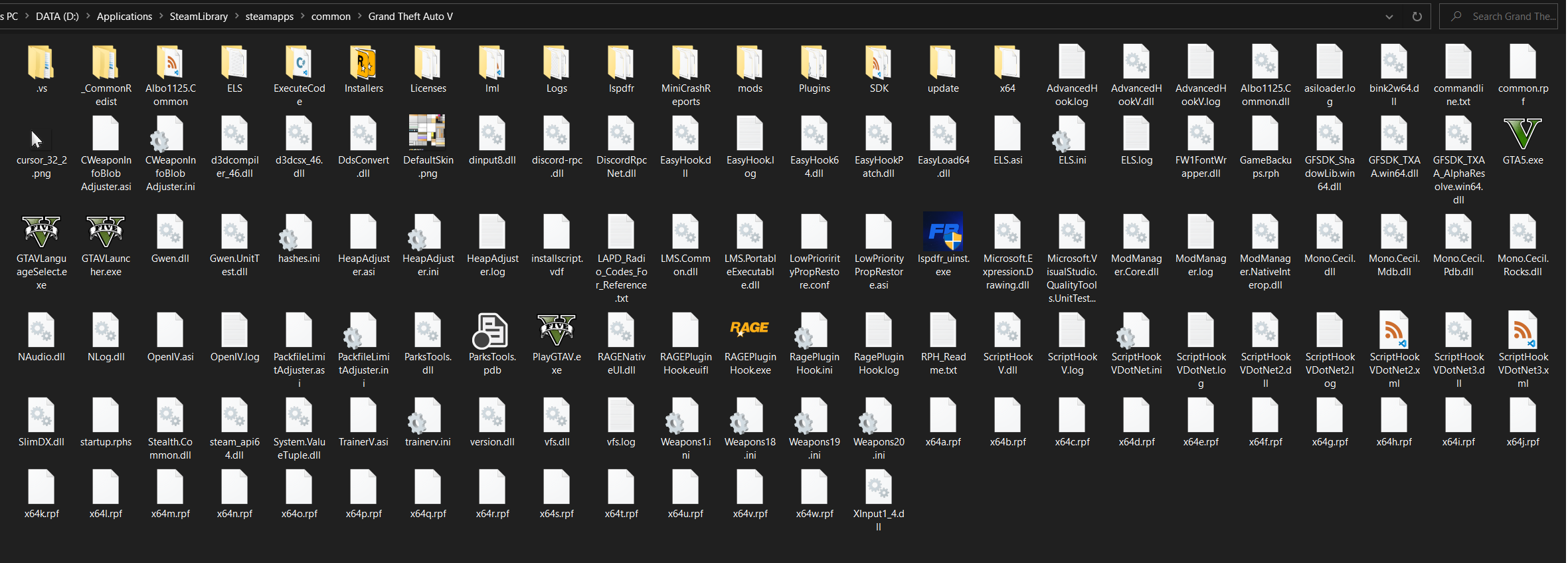Select the file name "HeapAdjuster.asi"

point(363,265)
